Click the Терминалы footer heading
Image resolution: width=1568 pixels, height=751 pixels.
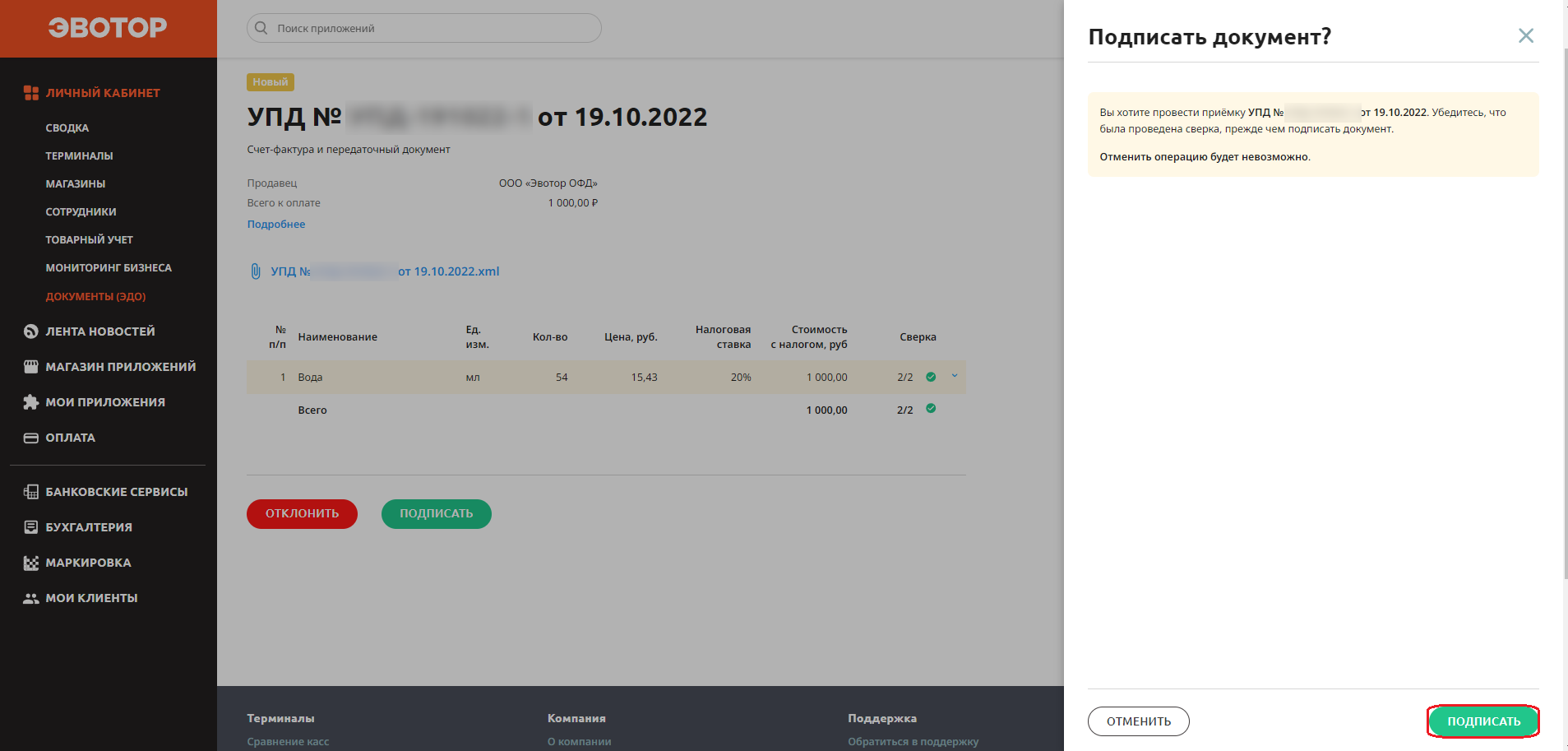pyautogui.click(x=280, y=719)
